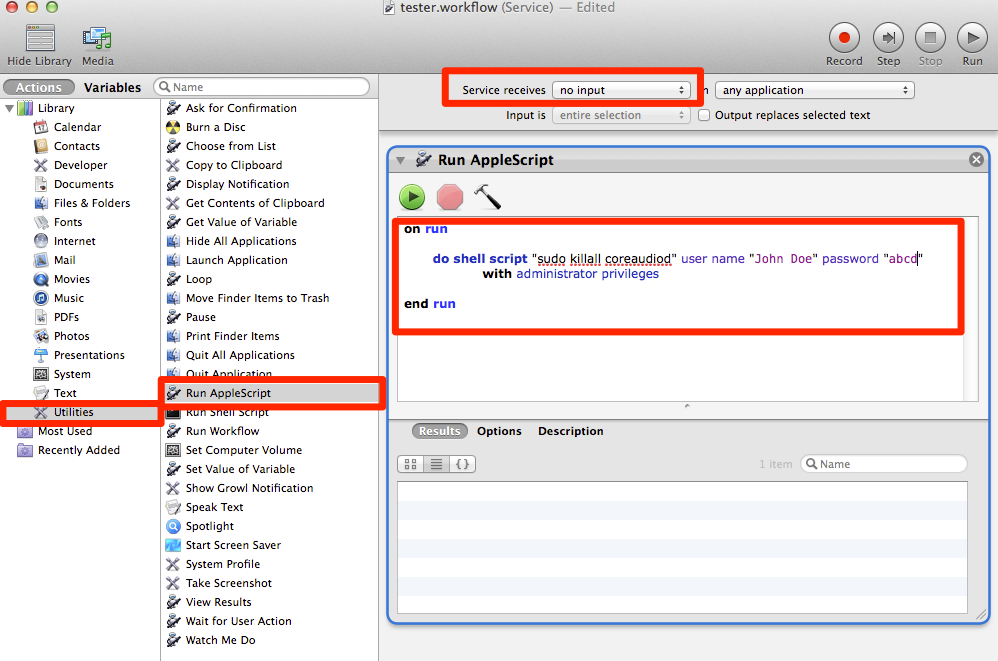Click the library Name search field

click(x=262, y=87)
